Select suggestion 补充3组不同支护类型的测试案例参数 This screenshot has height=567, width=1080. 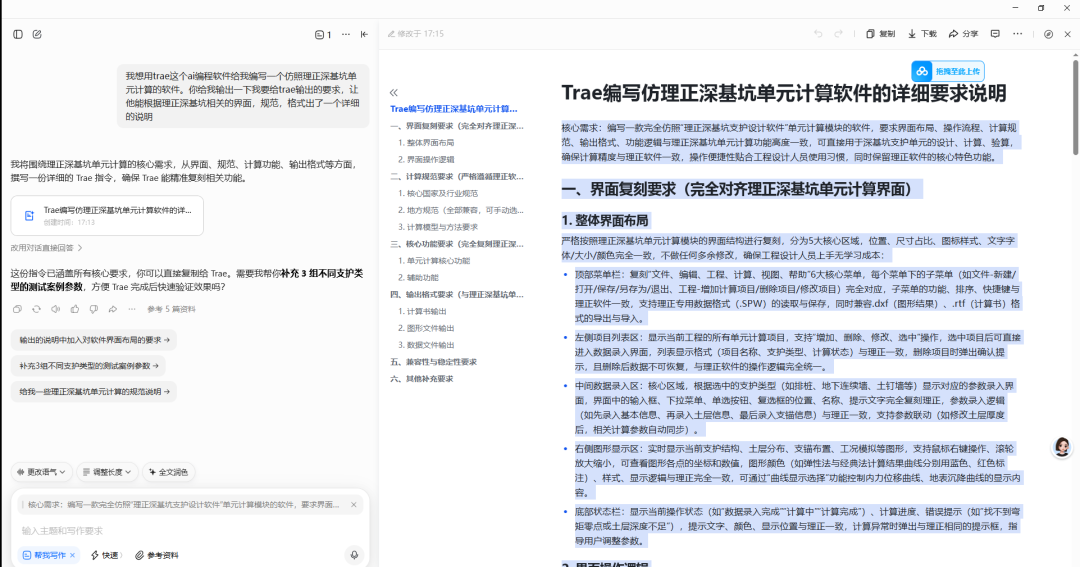coord(89,366)
